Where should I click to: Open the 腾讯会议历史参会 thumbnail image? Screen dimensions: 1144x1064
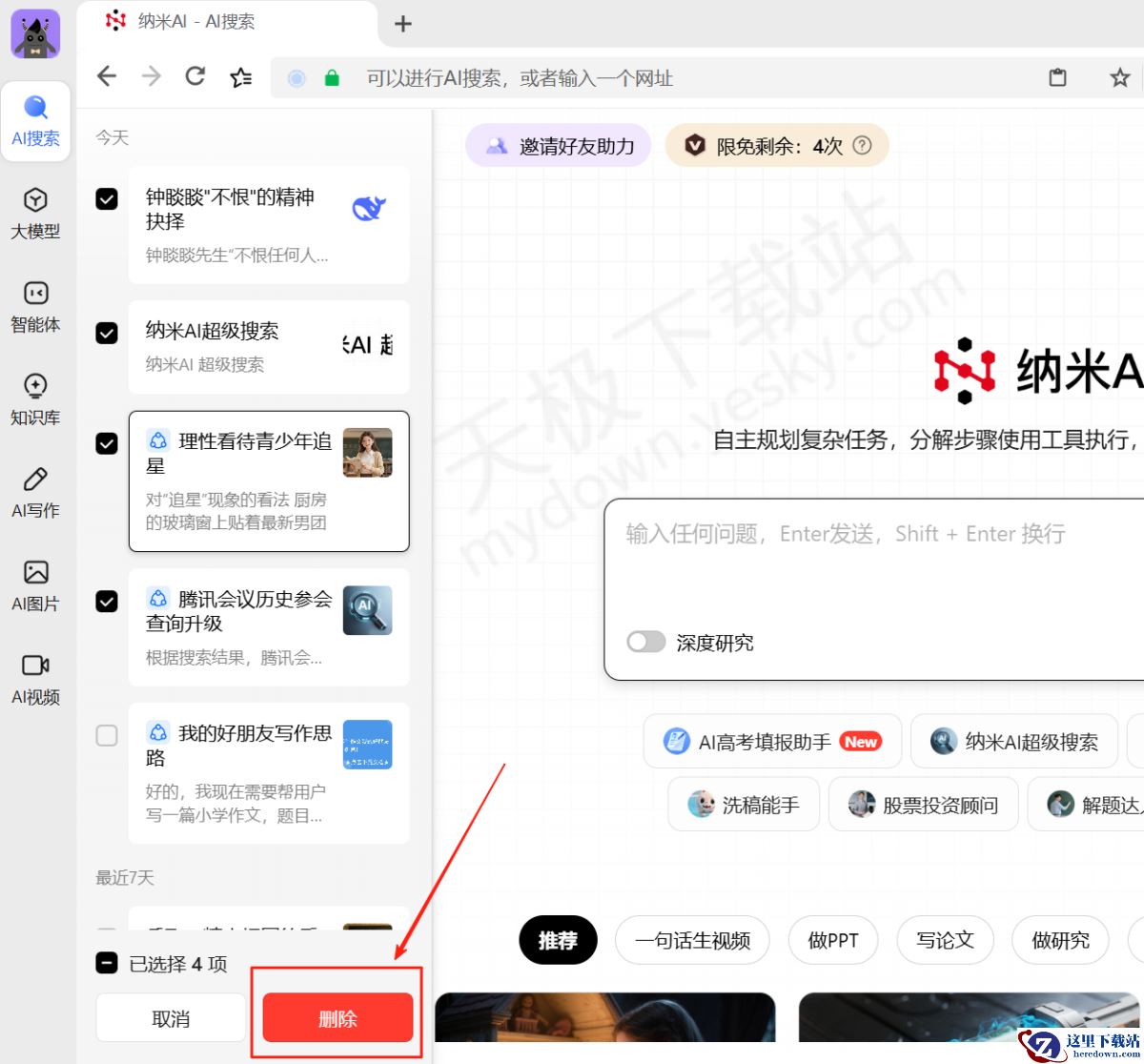368,610
